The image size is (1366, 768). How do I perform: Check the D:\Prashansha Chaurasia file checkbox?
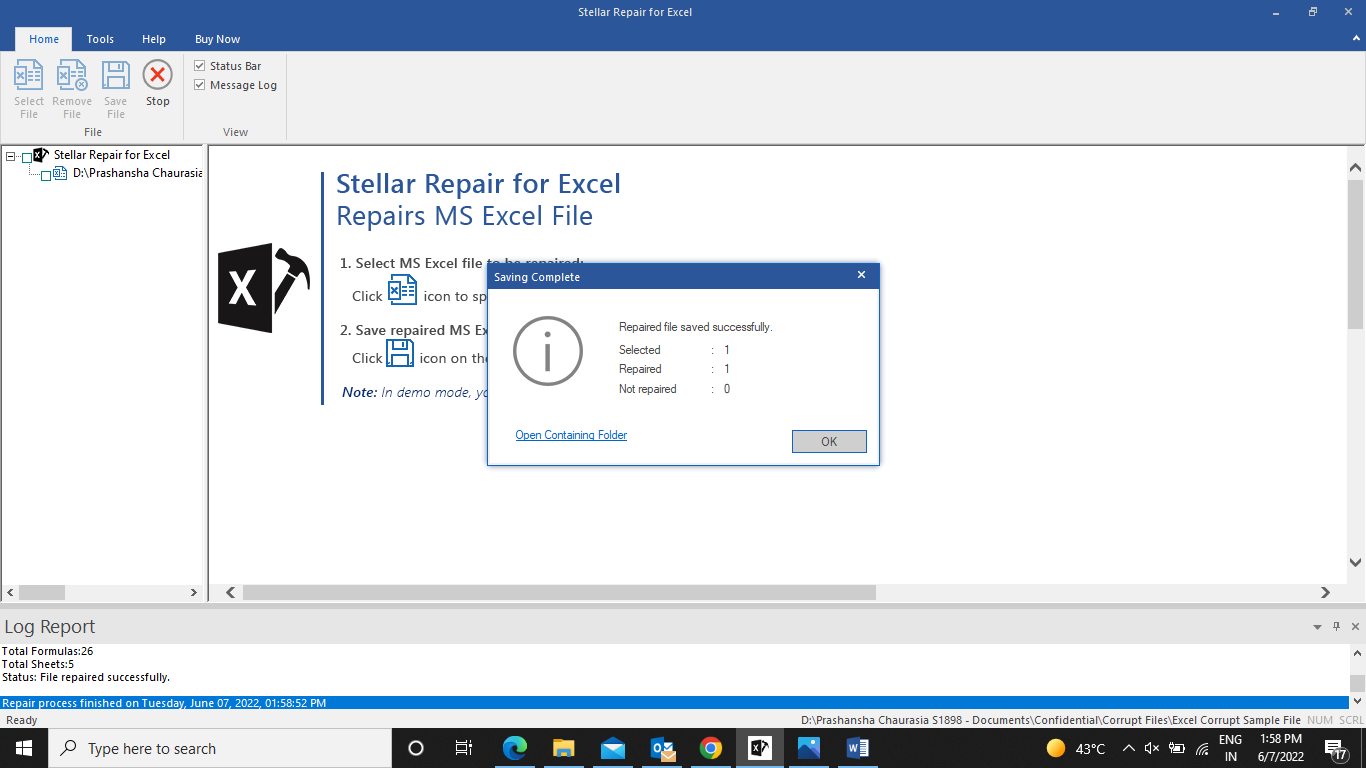point(46,175)
